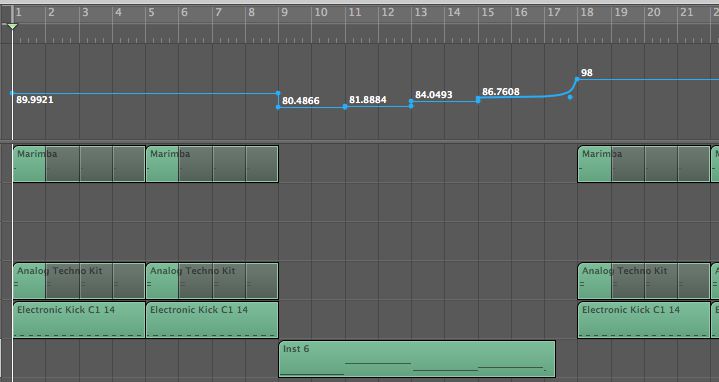Select the Inst 6 region
The width and height of the screenshot is (719, 382).
[417, 359]
